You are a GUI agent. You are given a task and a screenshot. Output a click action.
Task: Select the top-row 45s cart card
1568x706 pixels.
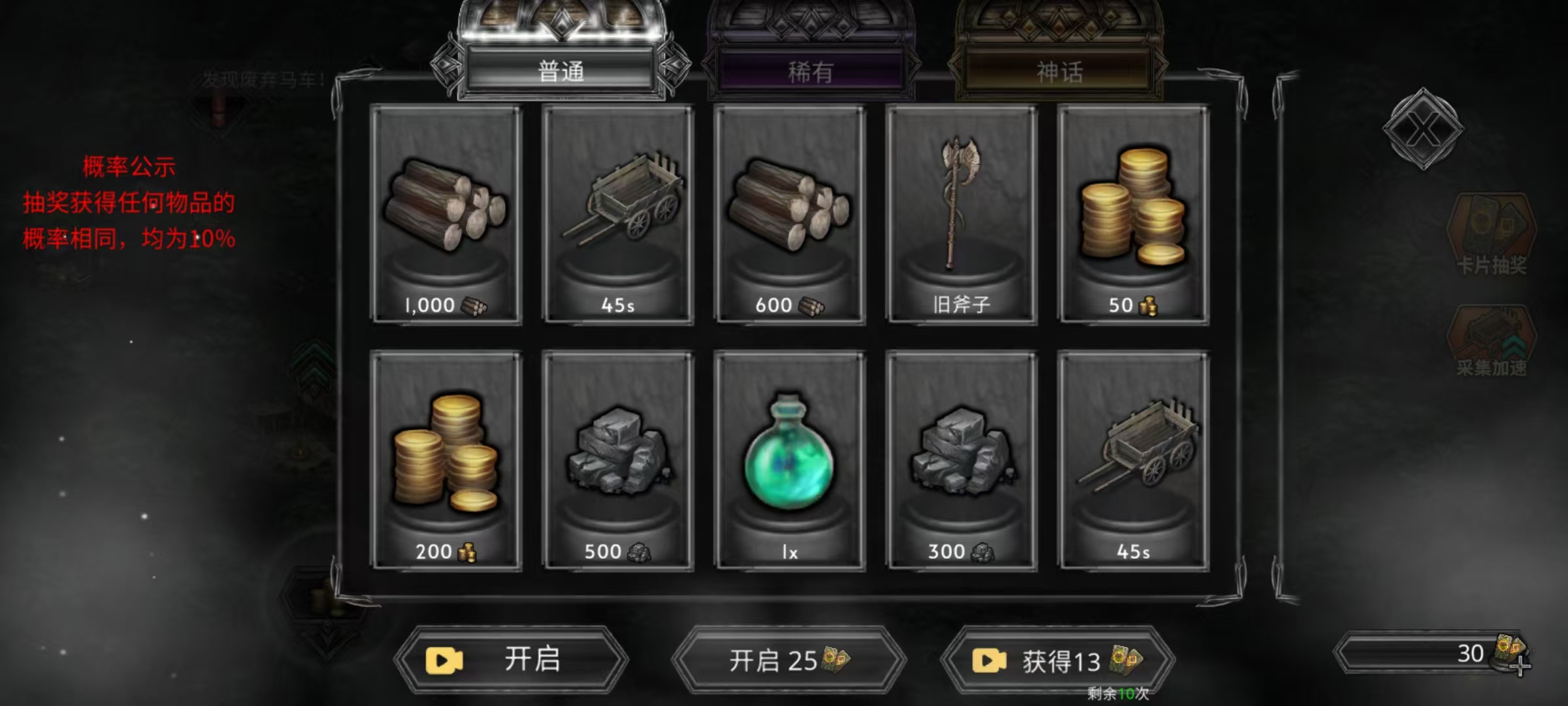[617, 214]
